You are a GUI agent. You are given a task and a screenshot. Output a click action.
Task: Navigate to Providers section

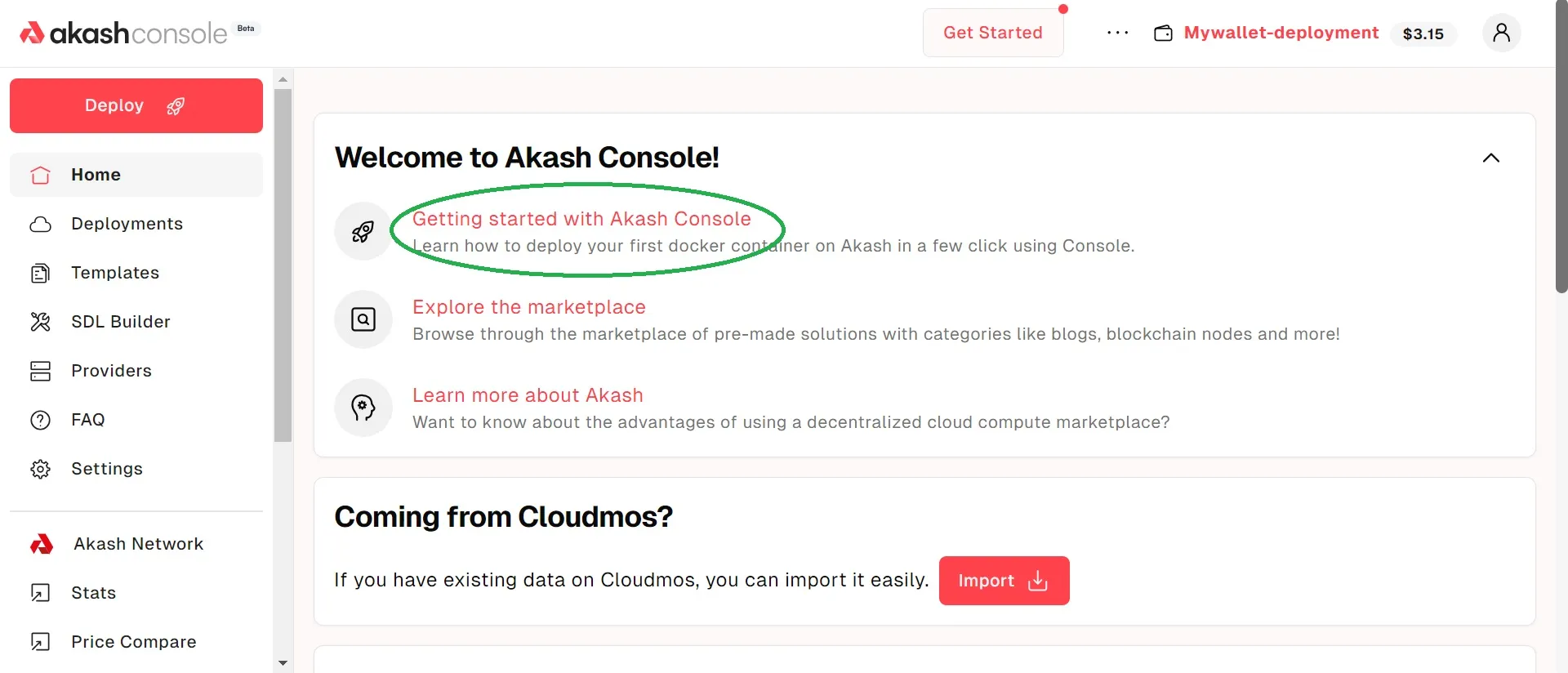pyautogui.click(x=111, y=371)
